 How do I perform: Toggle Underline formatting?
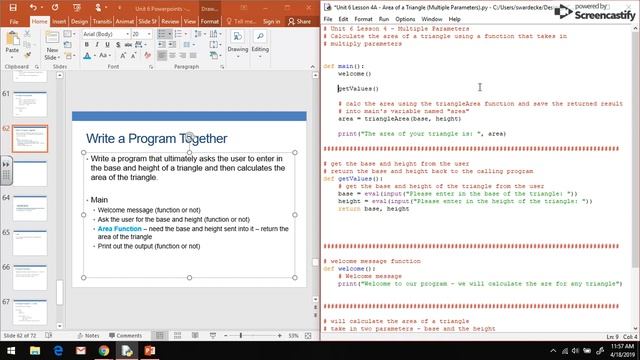coord(107,44)
